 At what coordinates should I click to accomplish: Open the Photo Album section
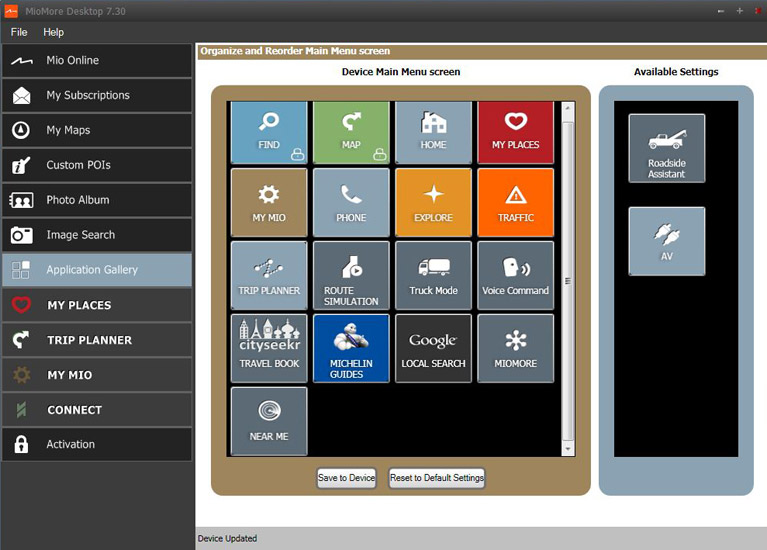point(97,200)
